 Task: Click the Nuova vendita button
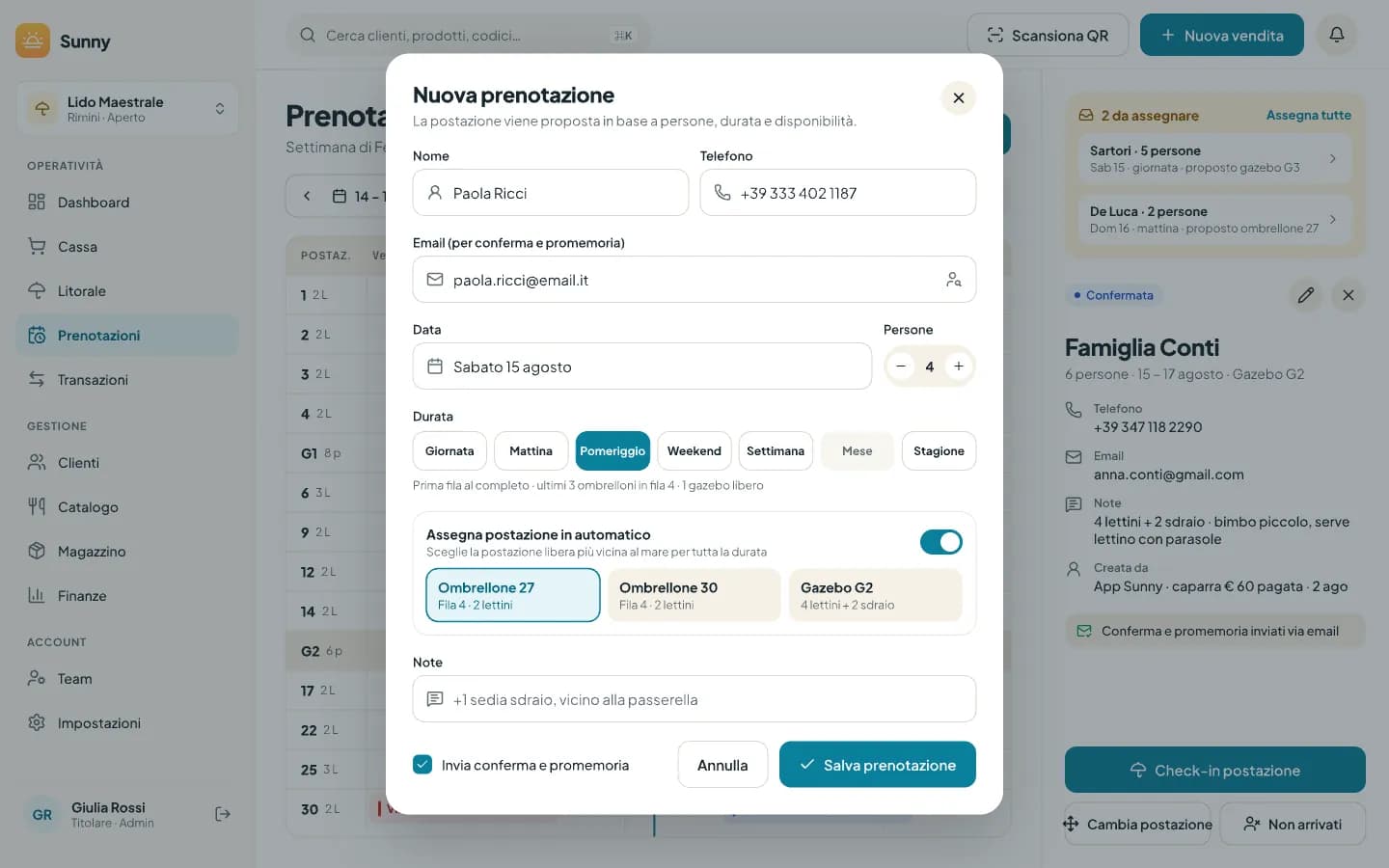[x=1222, y=36]
